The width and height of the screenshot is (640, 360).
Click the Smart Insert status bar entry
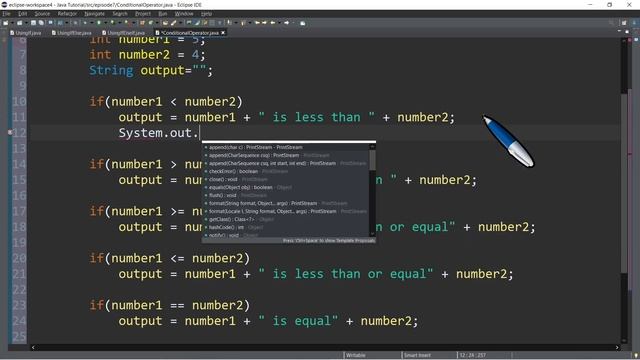tap(417, 355)
